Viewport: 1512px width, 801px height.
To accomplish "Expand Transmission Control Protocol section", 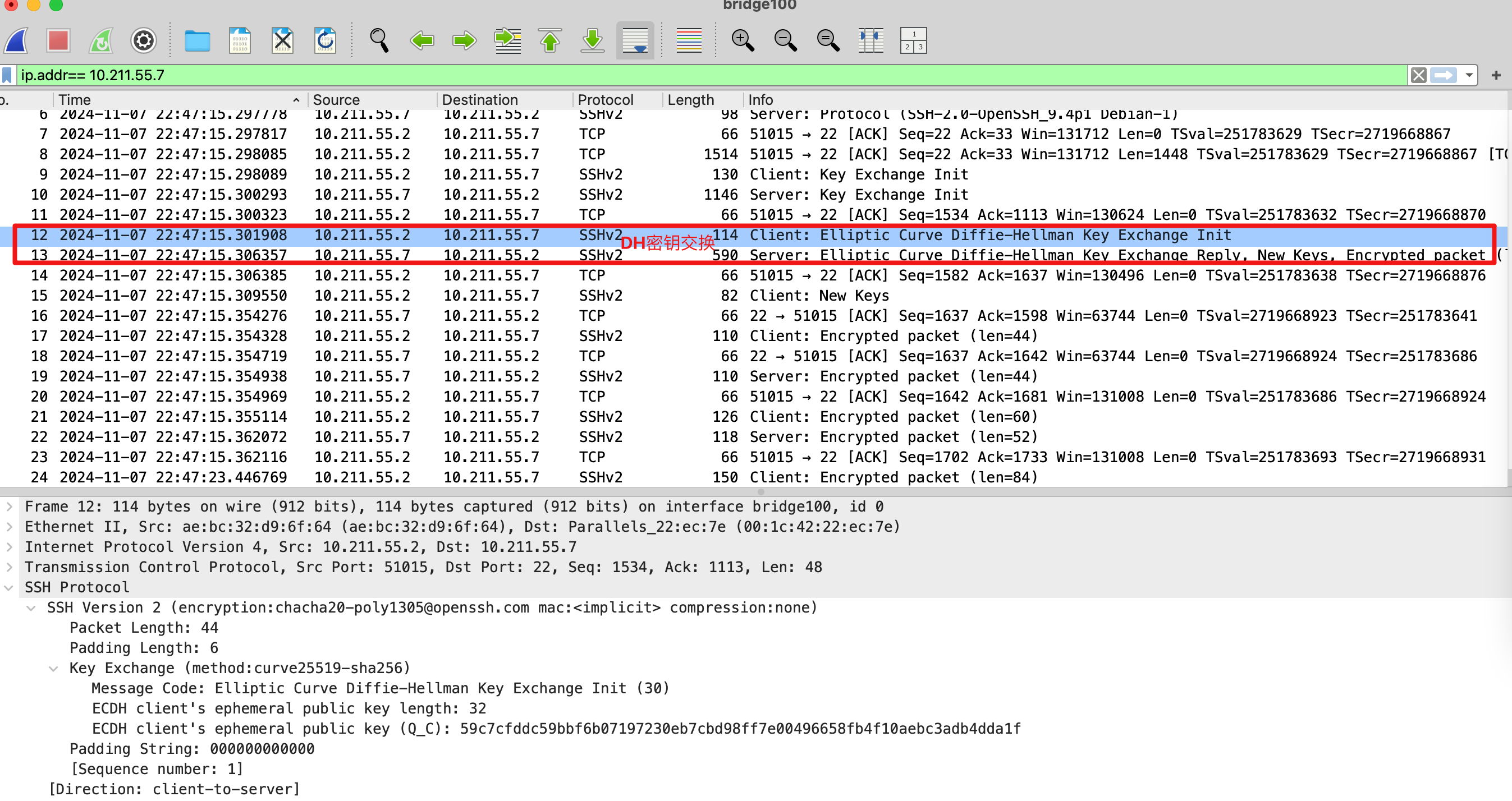I will click(x=10, y=567).
